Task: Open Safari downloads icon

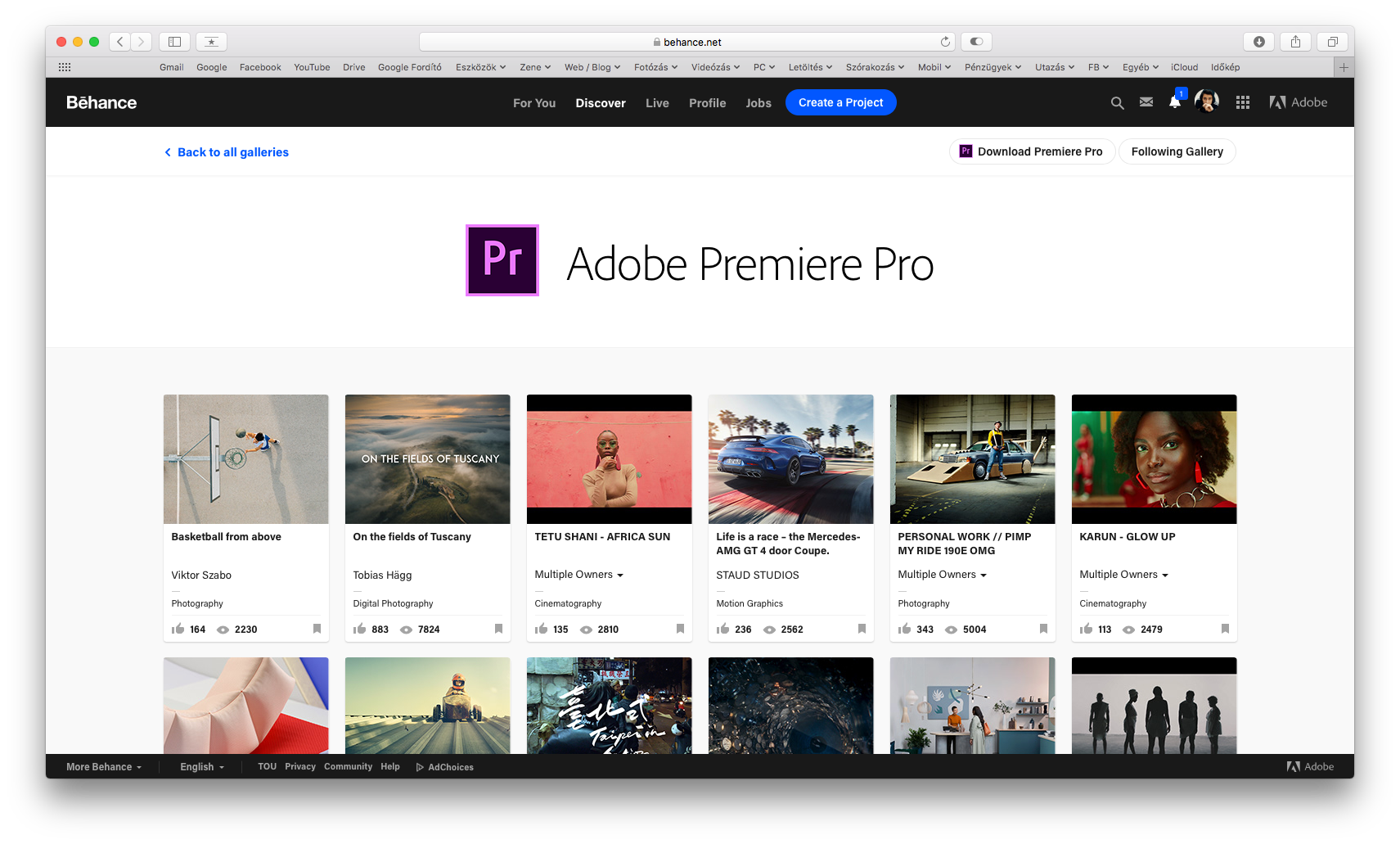Action: coord(1259,42)
